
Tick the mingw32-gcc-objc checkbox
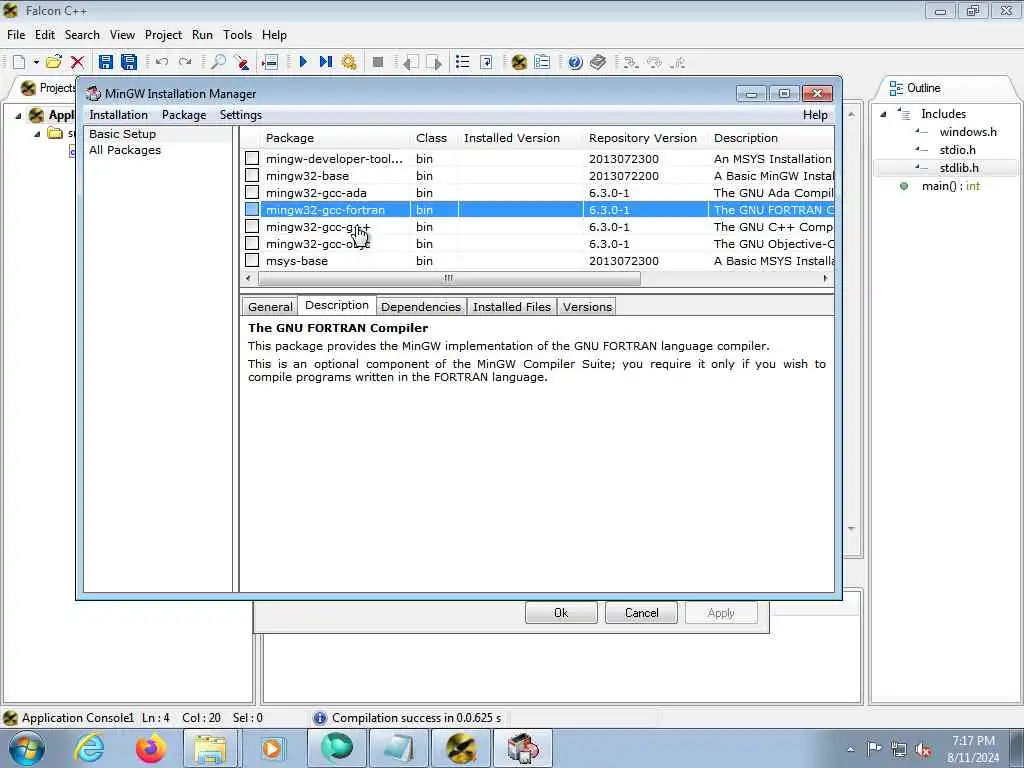point(252,244)
